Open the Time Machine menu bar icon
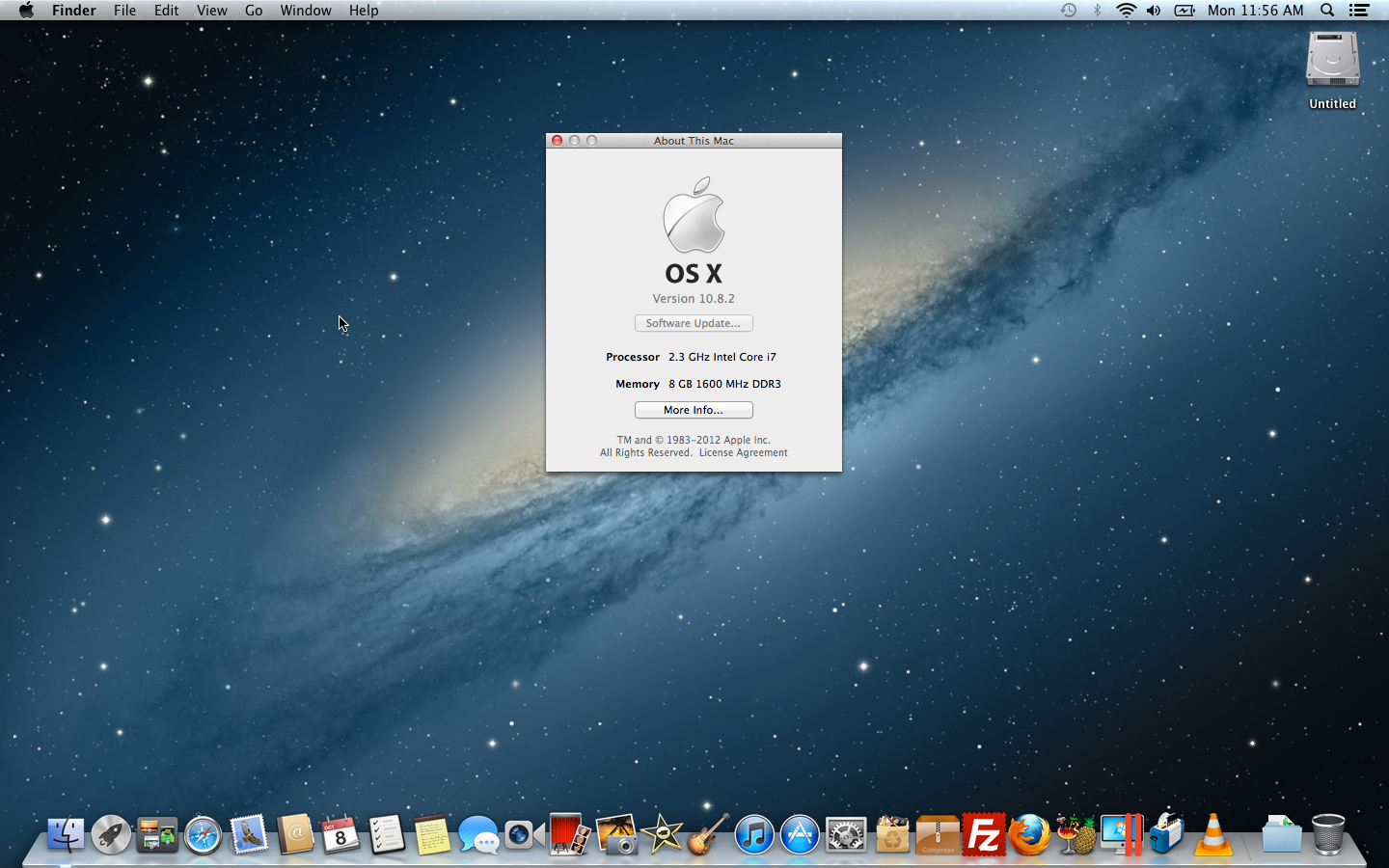Viewport: 1389px width, 868px height. click(x=1069, y=11)
